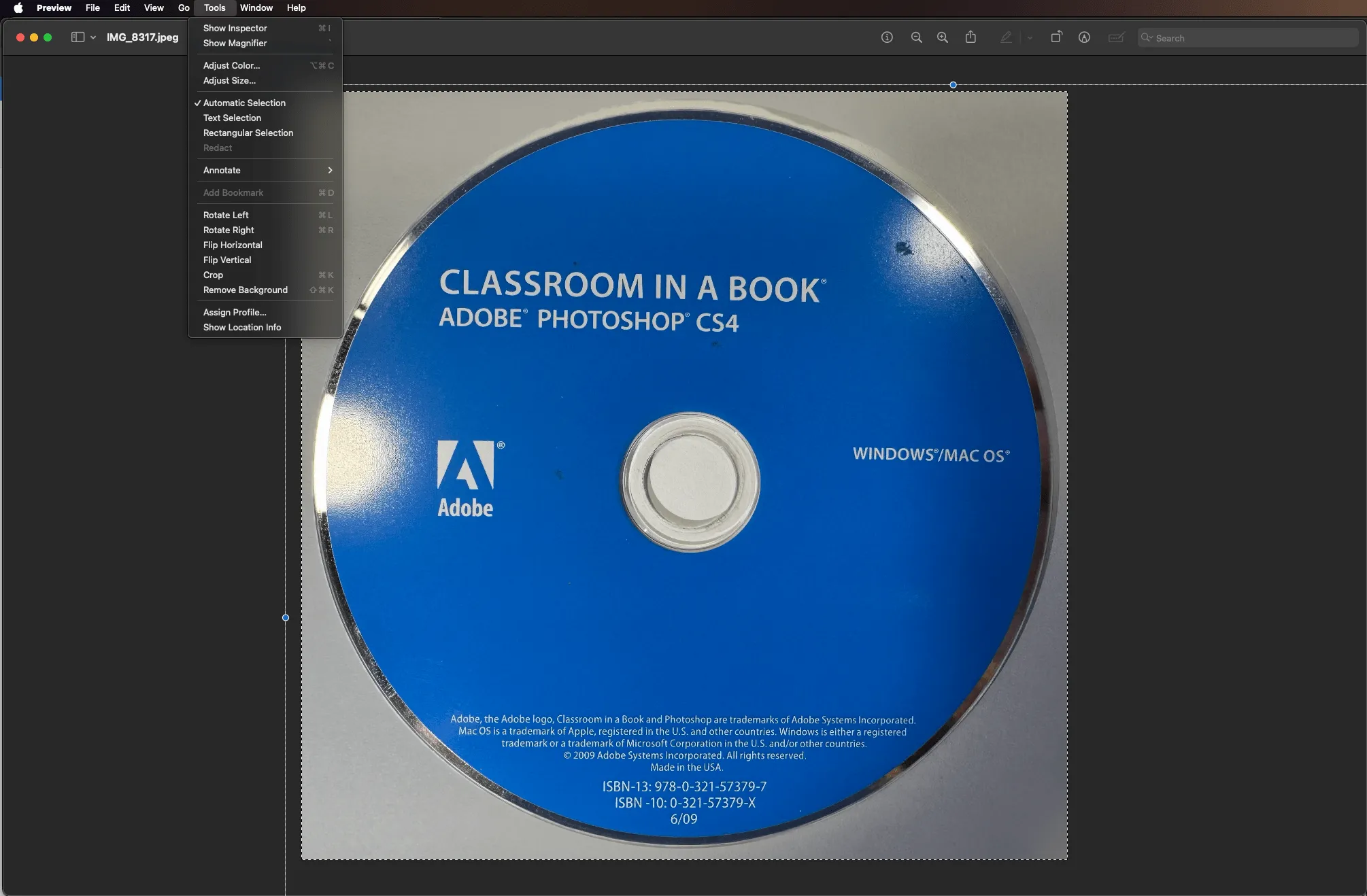The height and width of the screenshot is (896, 1367).
Task: Enable Automatic Selection mode
Action: [x=244, y=103]
